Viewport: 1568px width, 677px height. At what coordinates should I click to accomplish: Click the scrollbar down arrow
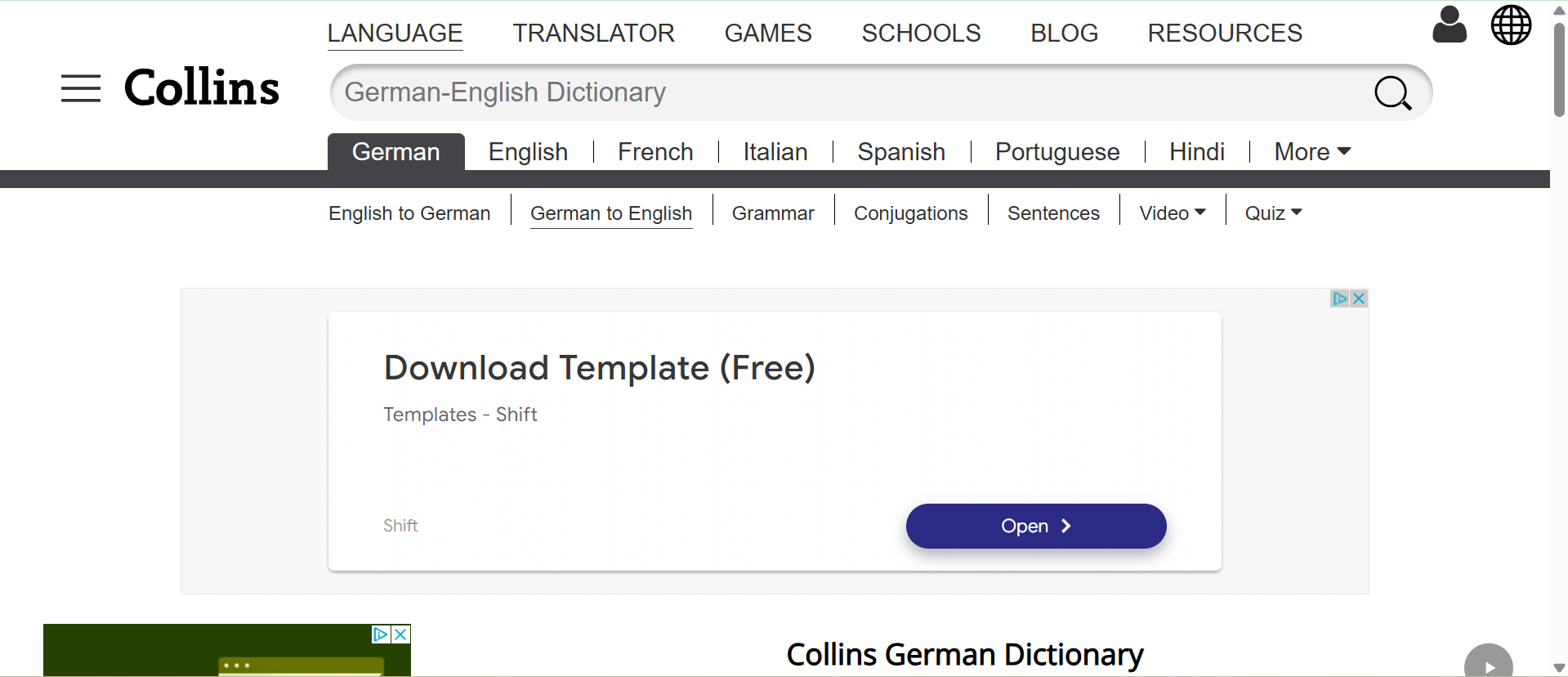(x=1559, y=668)
